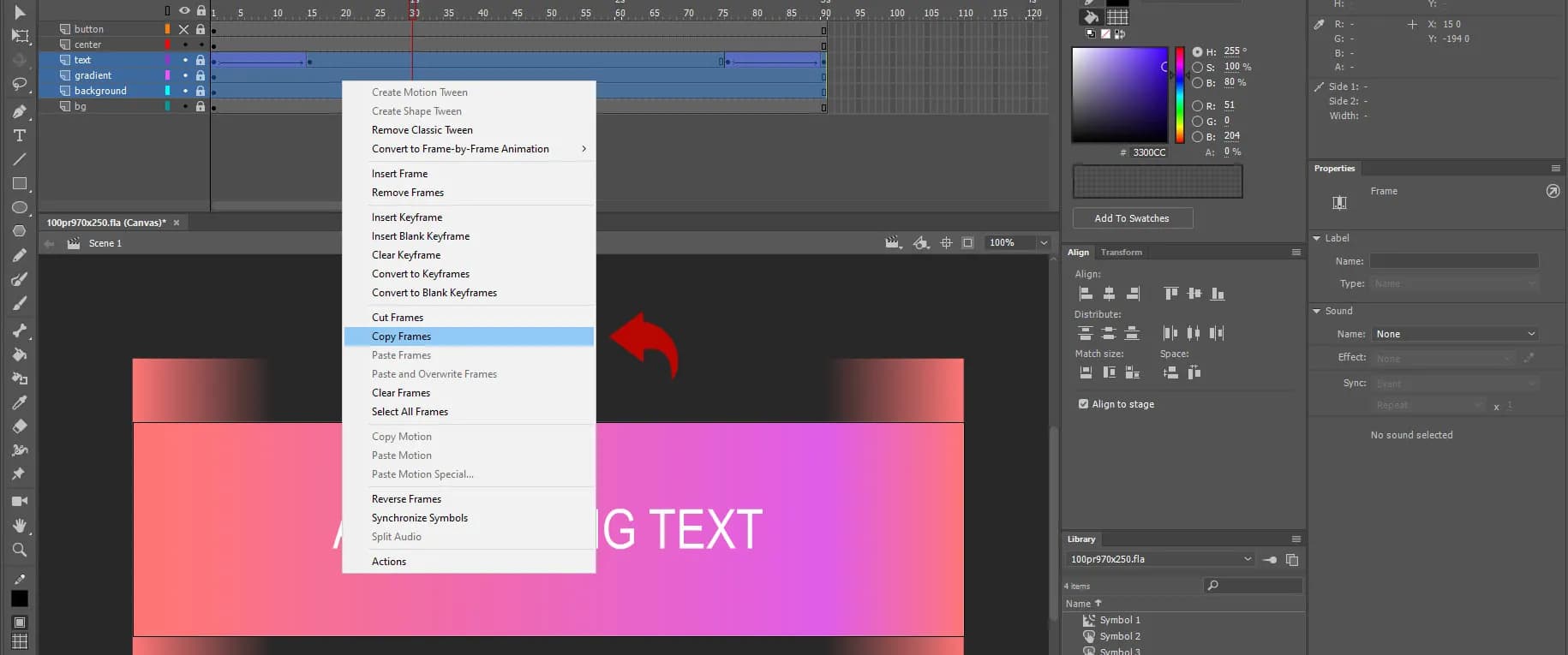Image resolution: width=1568 pixels, height=655 pixels.
Task: Click align horizontal center icon
Action: click(x=1109, y=294)
